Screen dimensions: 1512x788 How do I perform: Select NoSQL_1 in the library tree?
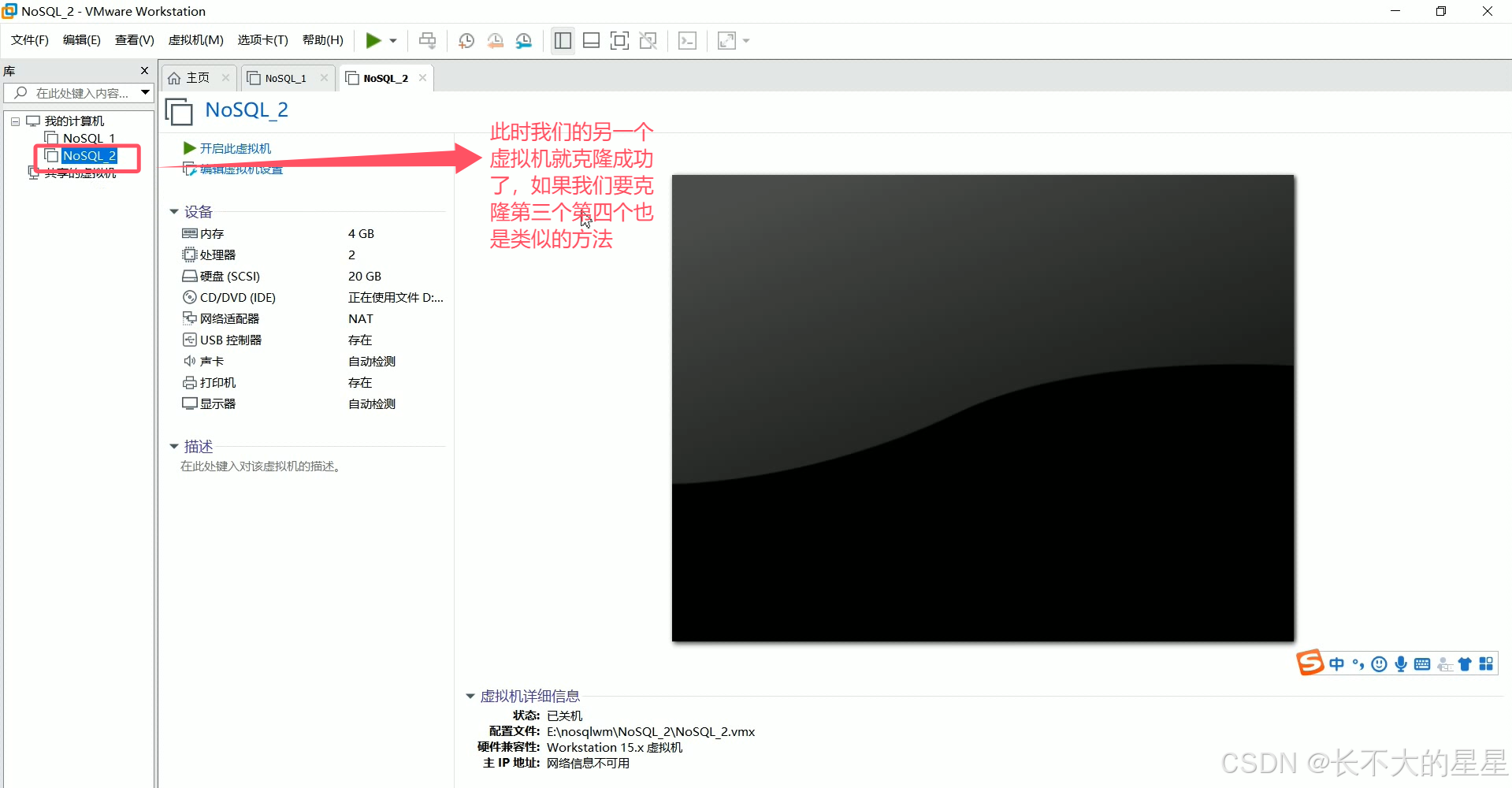(88, 138)
